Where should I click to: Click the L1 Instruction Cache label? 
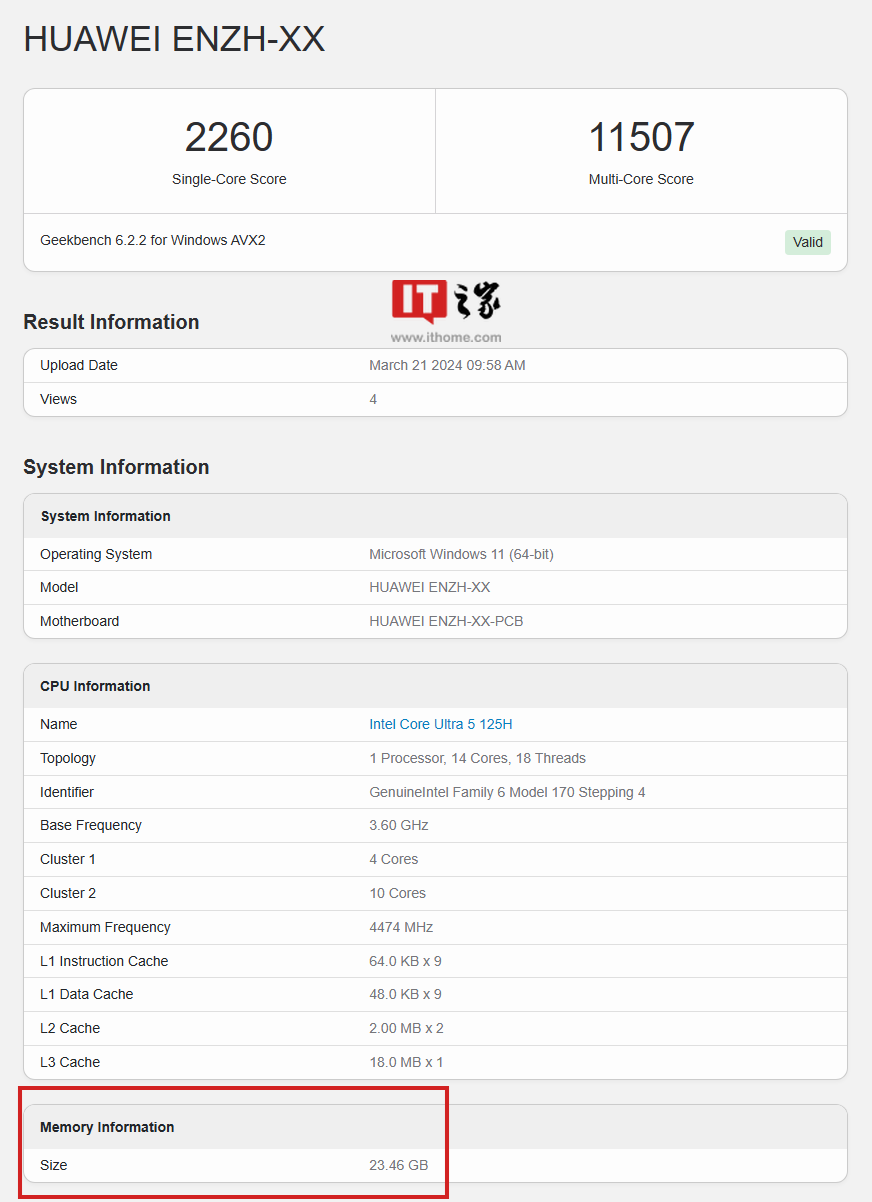pyautogui.click(x=104, y=961)
